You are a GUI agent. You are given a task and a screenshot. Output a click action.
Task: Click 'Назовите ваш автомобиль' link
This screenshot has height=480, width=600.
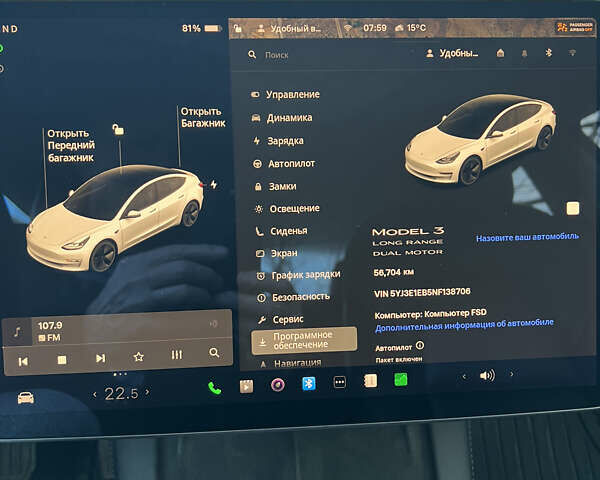527,238
